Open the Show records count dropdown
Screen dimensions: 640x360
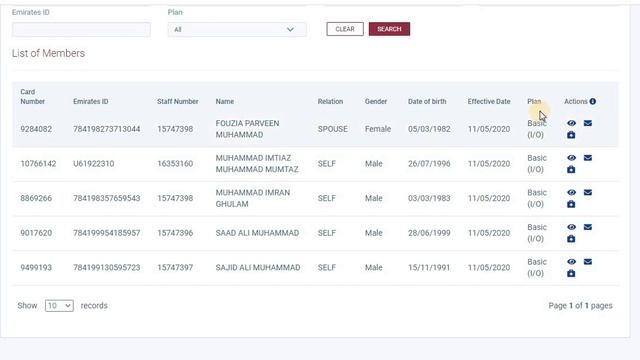[59, 306]
